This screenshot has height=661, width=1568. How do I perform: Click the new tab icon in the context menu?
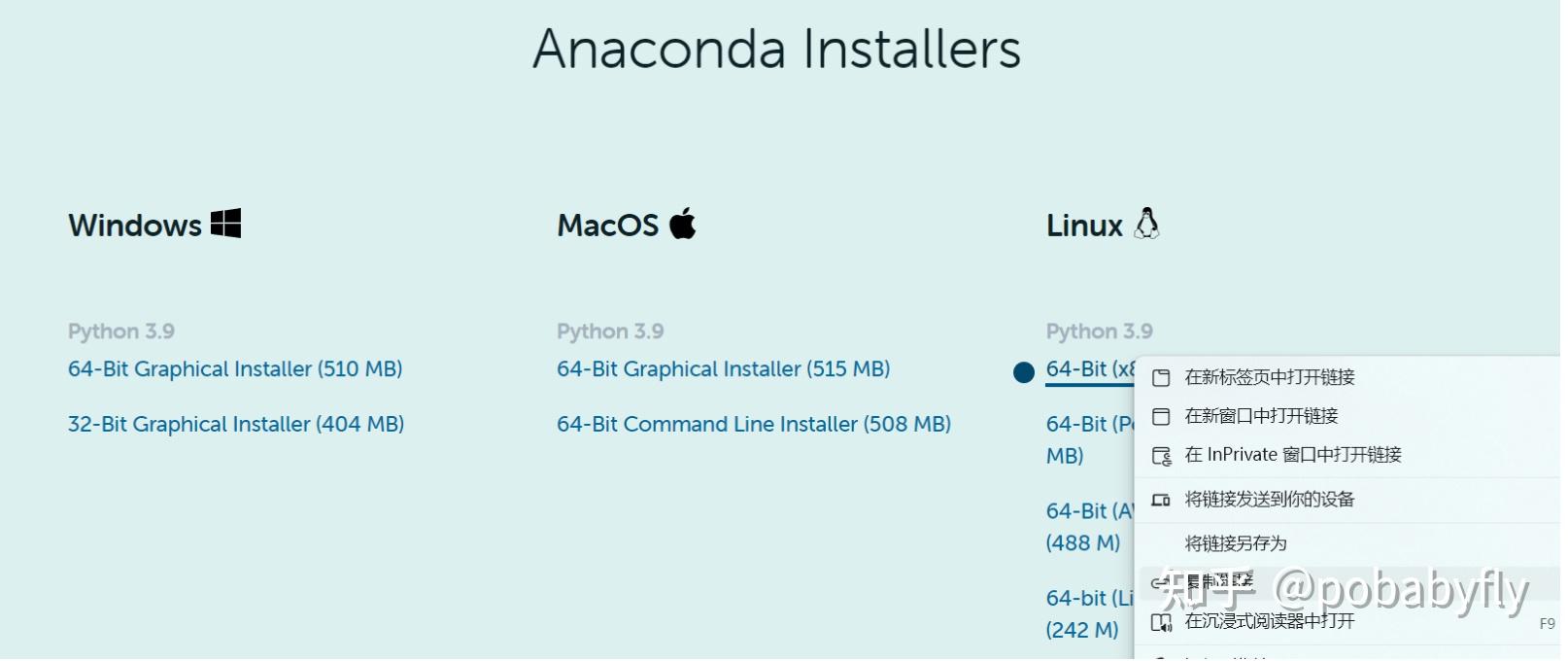click(x=1162, y=377)
